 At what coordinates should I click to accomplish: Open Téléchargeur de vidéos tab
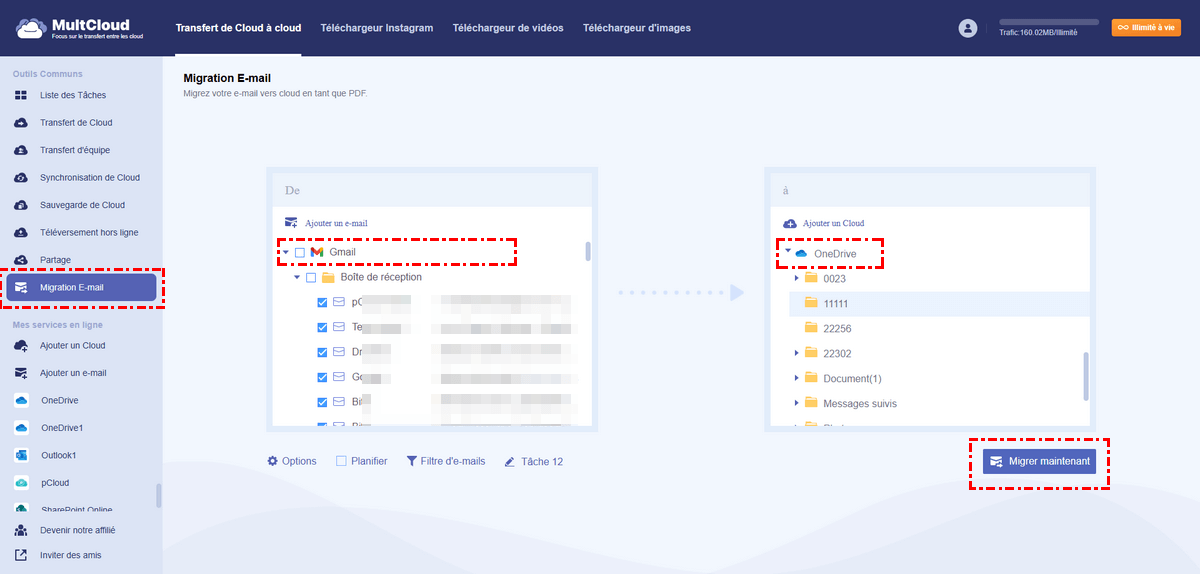pos(508,28)
